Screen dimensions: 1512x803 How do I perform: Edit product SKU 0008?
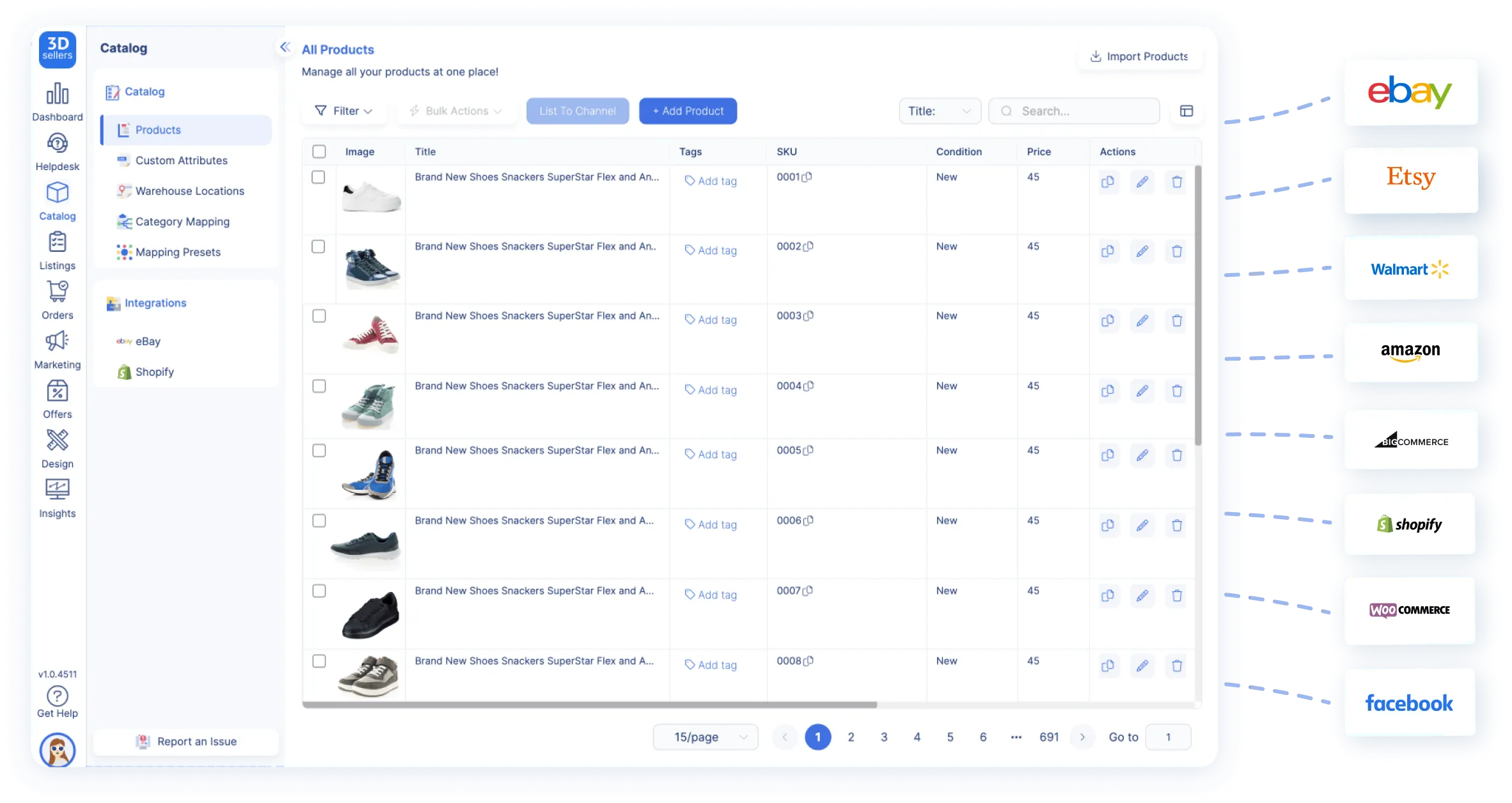(1142, 666)
